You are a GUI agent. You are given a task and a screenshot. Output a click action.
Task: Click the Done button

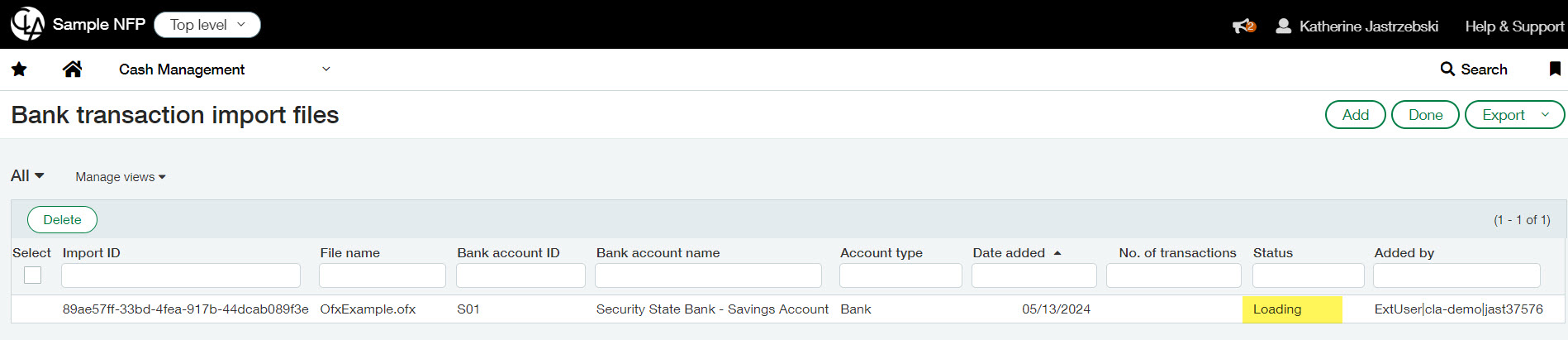(1425, 115)
